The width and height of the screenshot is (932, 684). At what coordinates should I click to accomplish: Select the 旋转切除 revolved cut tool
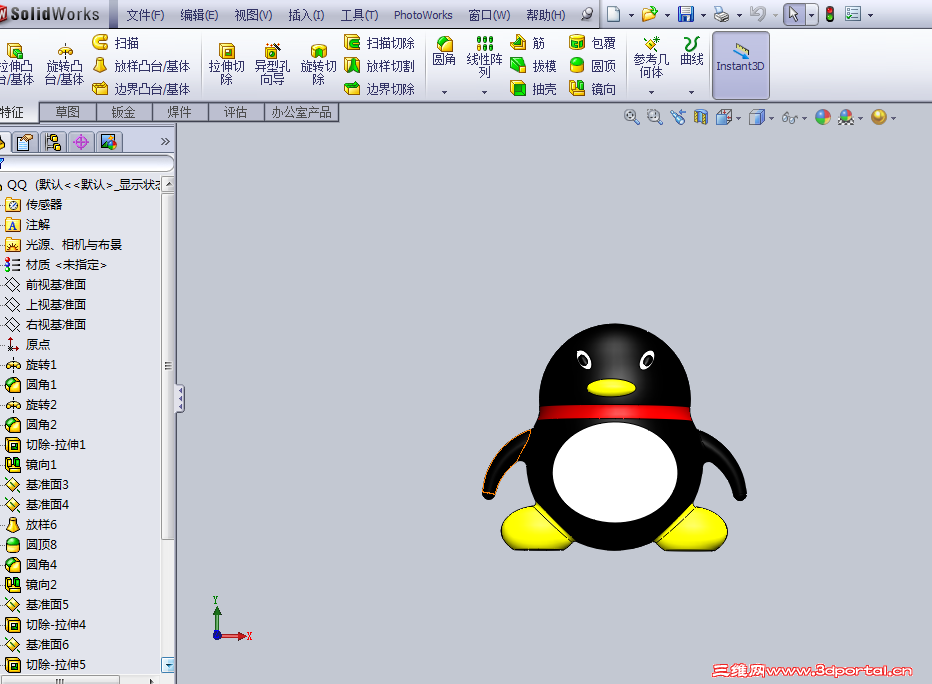(319, 64)
